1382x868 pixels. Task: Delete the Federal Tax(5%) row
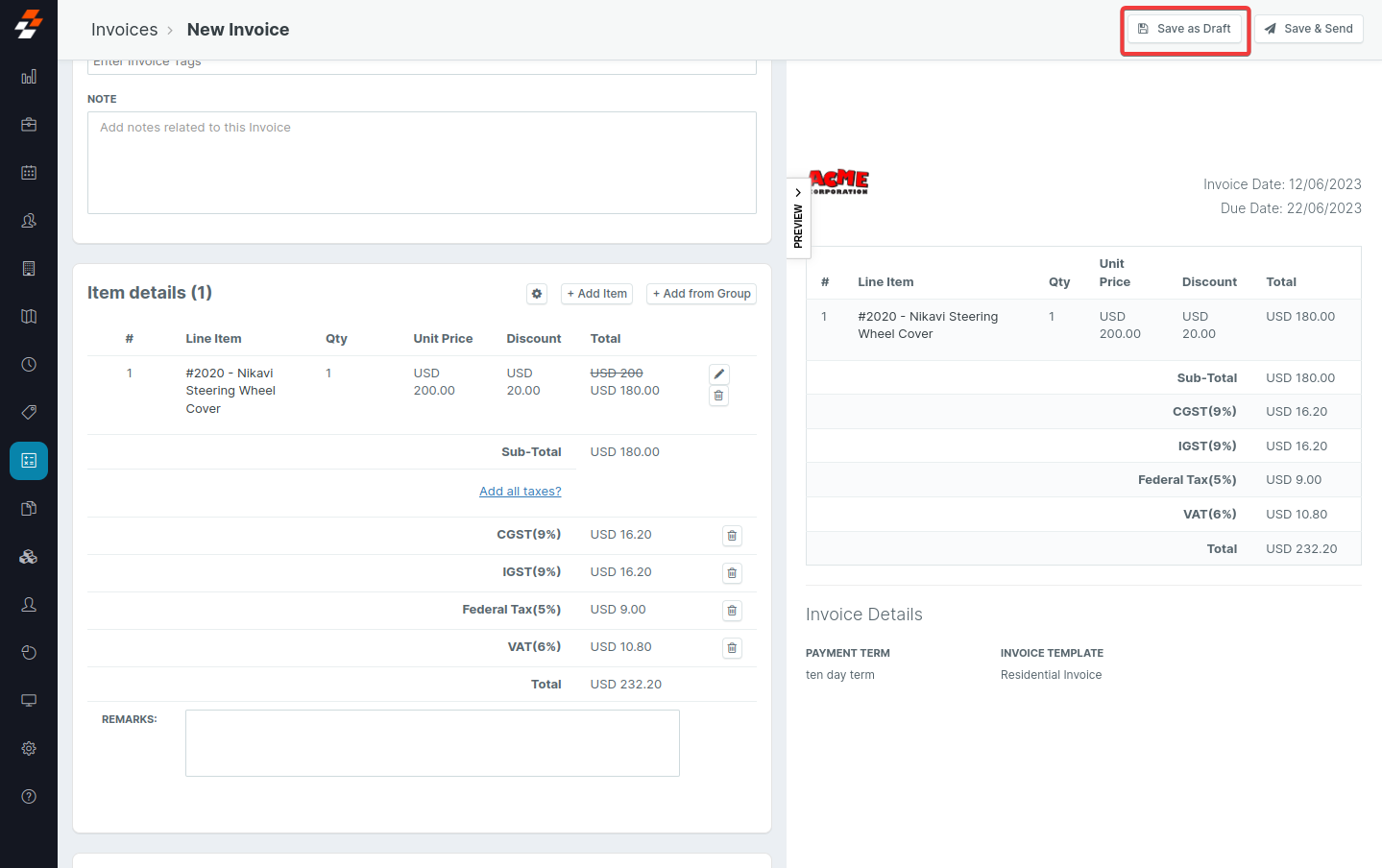coord(732,611)
